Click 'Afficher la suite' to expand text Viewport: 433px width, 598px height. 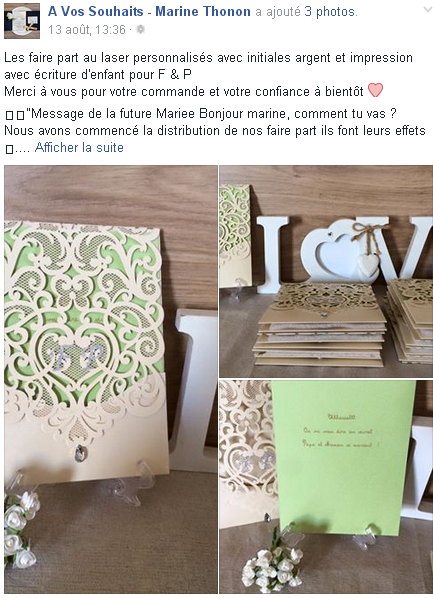tap(79, 147)
